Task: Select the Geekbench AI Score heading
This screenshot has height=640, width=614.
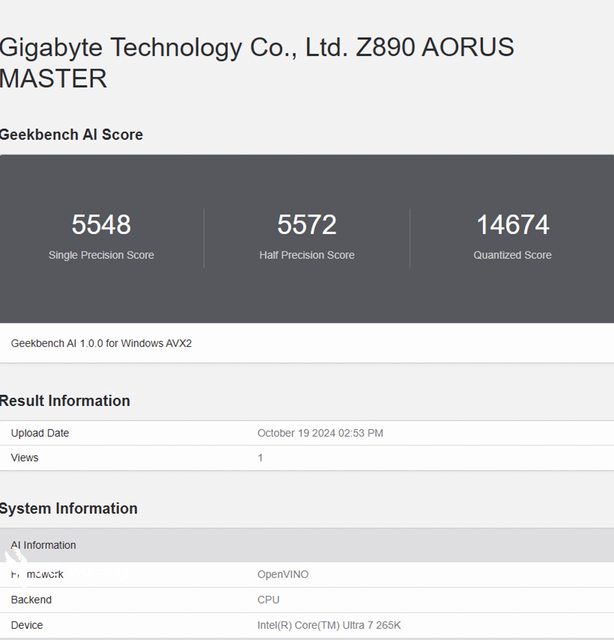Action: click(71, 135)
